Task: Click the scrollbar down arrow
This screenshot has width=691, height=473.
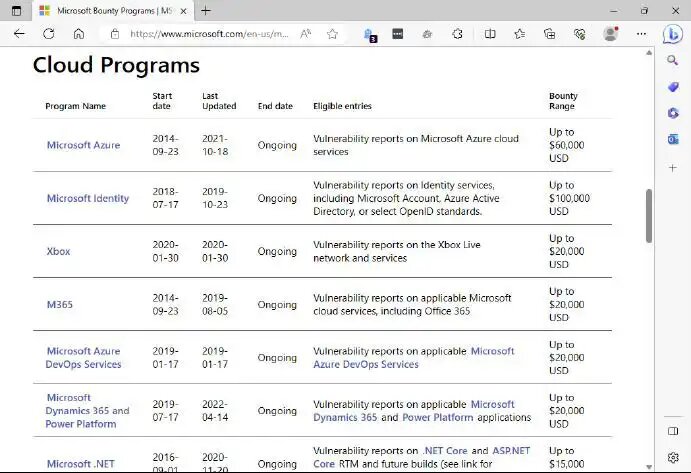Action: [x=649, y=466]
